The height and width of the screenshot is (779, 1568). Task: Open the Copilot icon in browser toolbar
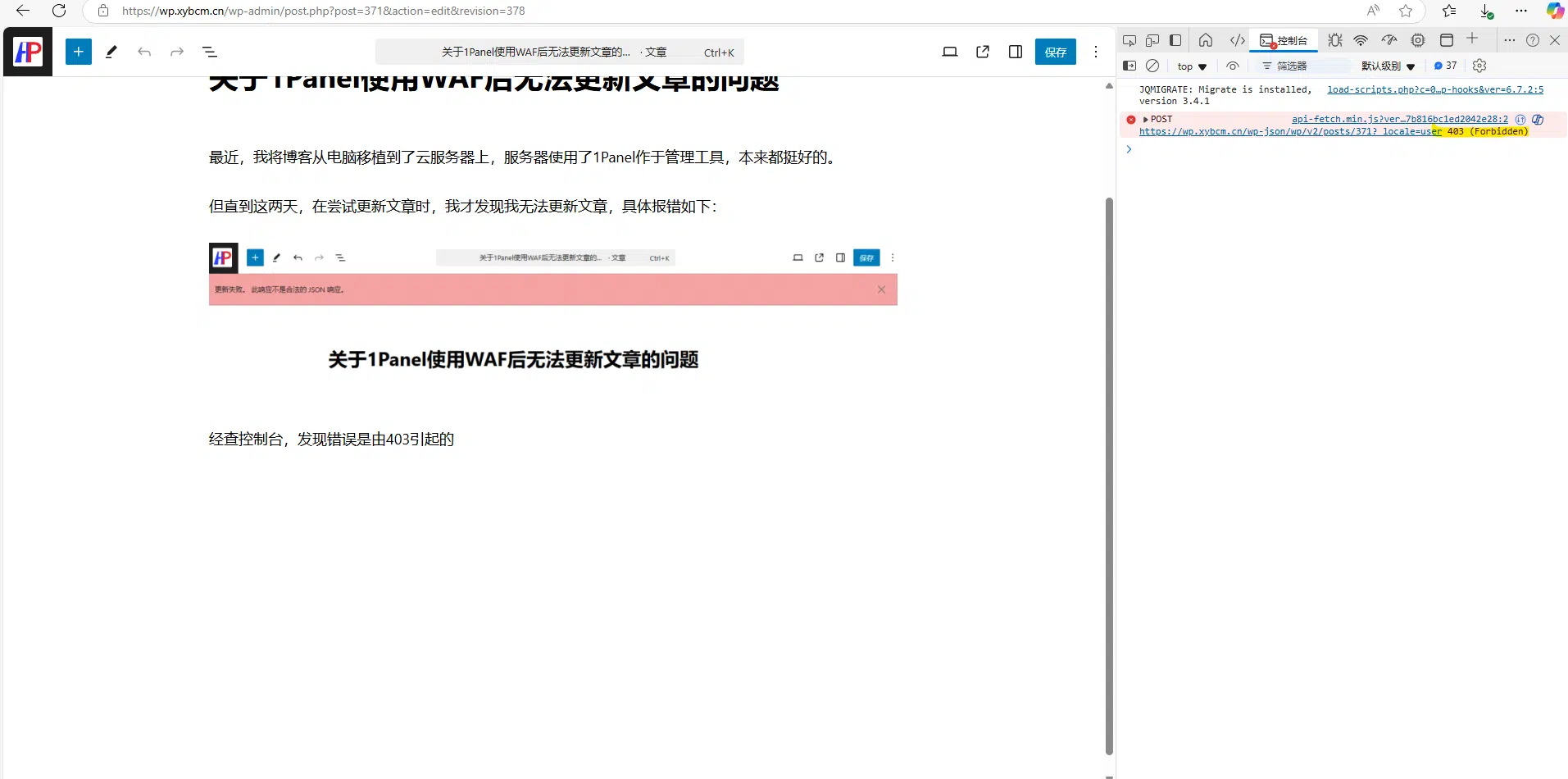[x=1555, y=11]
